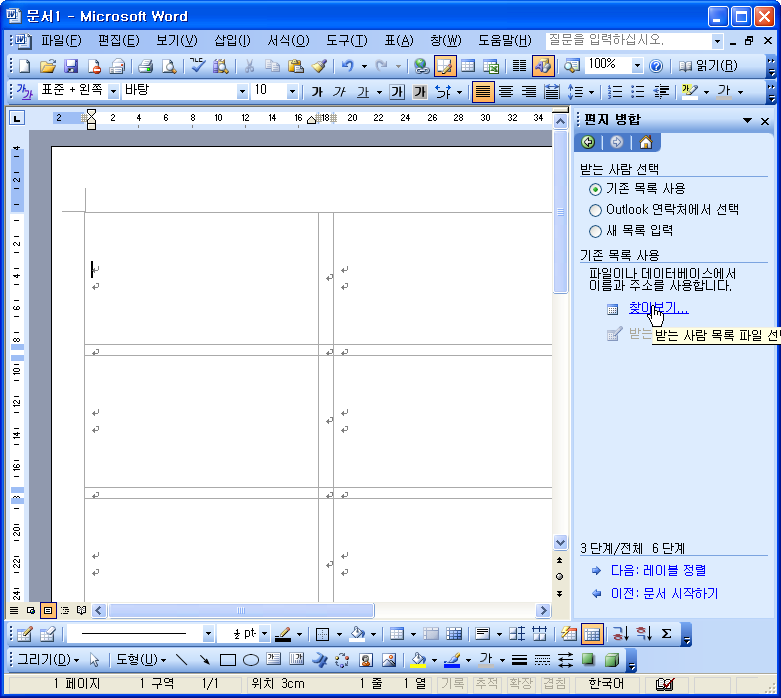Open the Word help question icon
This screenshot has width=781, height=698.
[656, 66]
